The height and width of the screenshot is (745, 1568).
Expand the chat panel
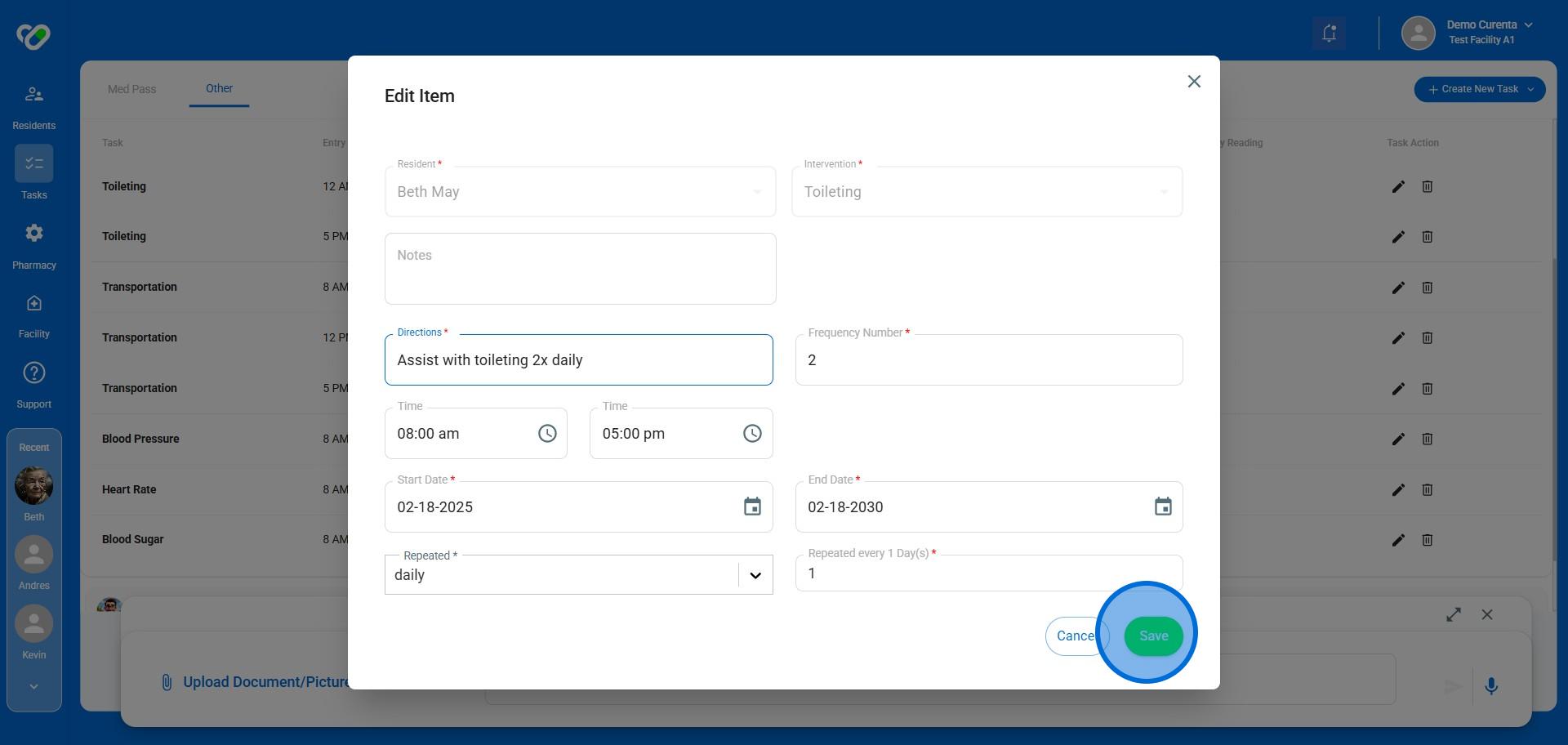coord(1453,614)
